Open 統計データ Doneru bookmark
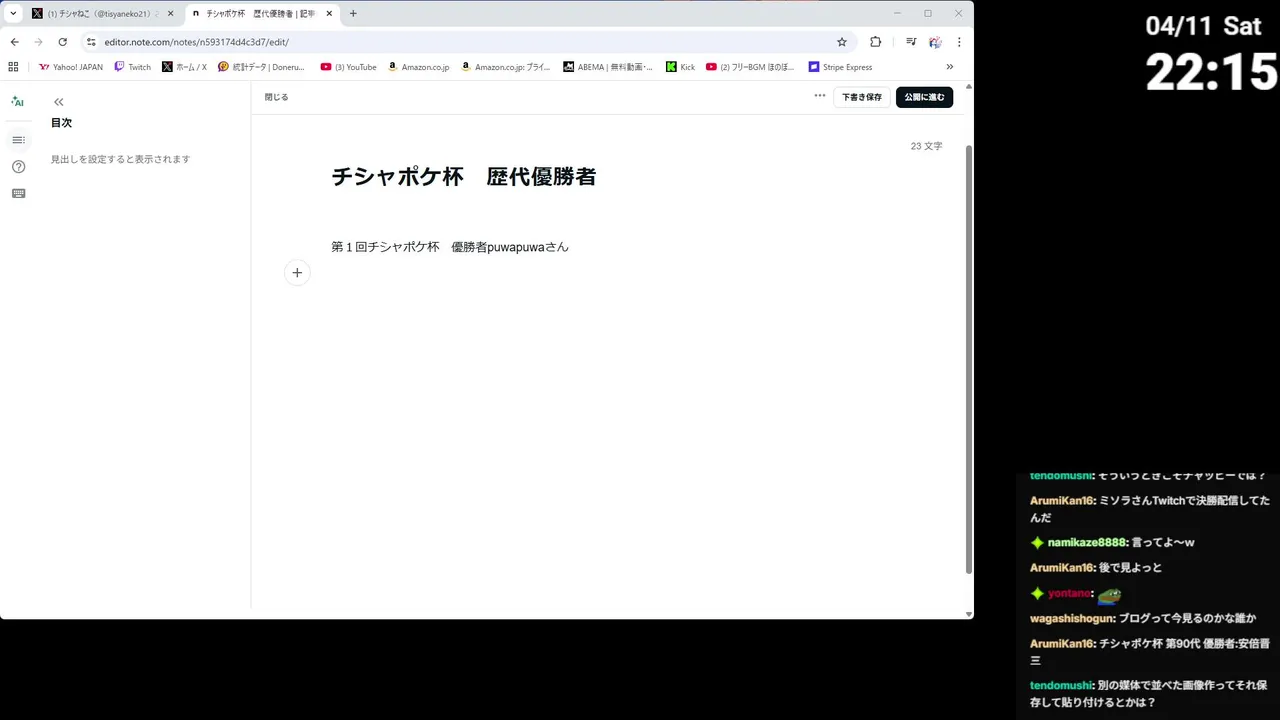The height and width of the screenshot is (720, 1280). point(261,67)
